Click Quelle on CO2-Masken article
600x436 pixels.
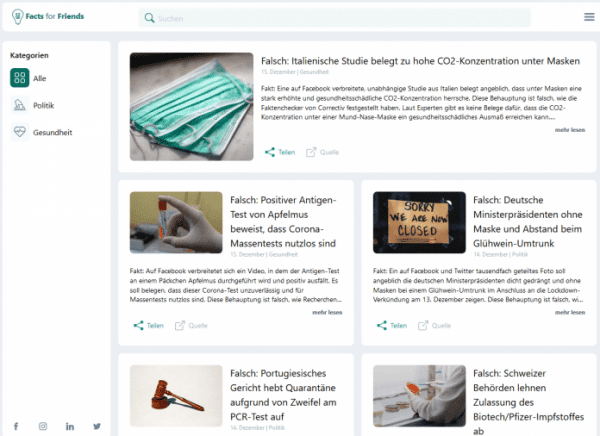tap(329, 152)
